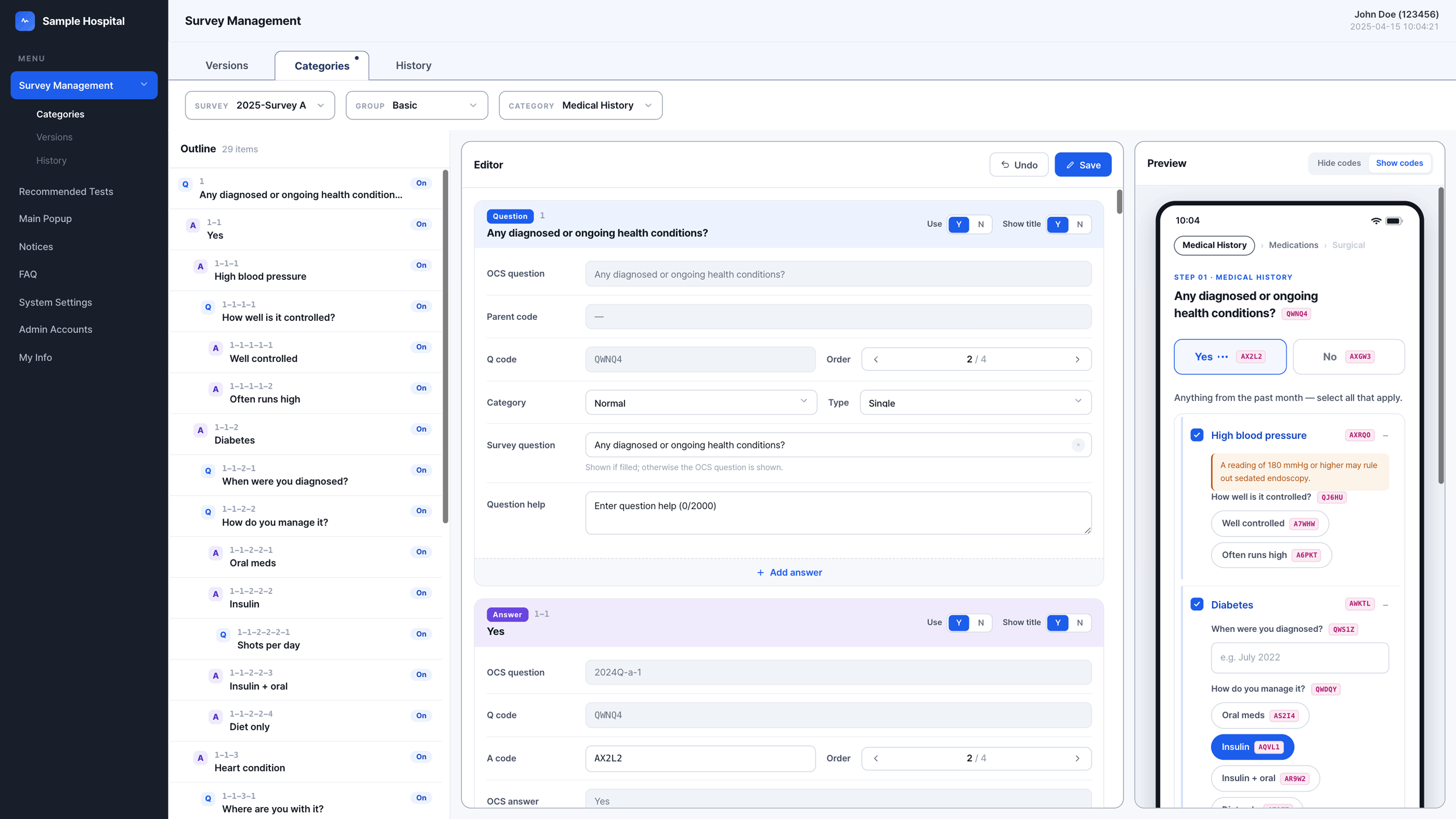1456x819 pixels.
Task: Click the A icon beside Diet only in outline
Action: pyautogui.click(x=215, y=717)
